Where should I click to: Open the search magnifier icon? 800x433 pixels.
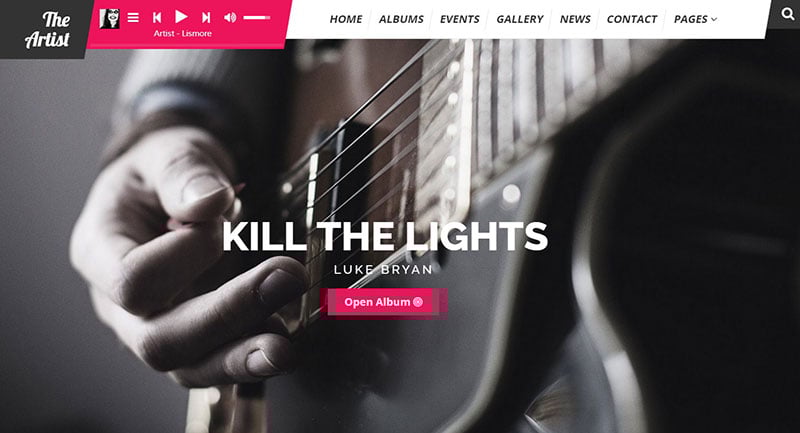pyautogui.click(x=788, y=14)
